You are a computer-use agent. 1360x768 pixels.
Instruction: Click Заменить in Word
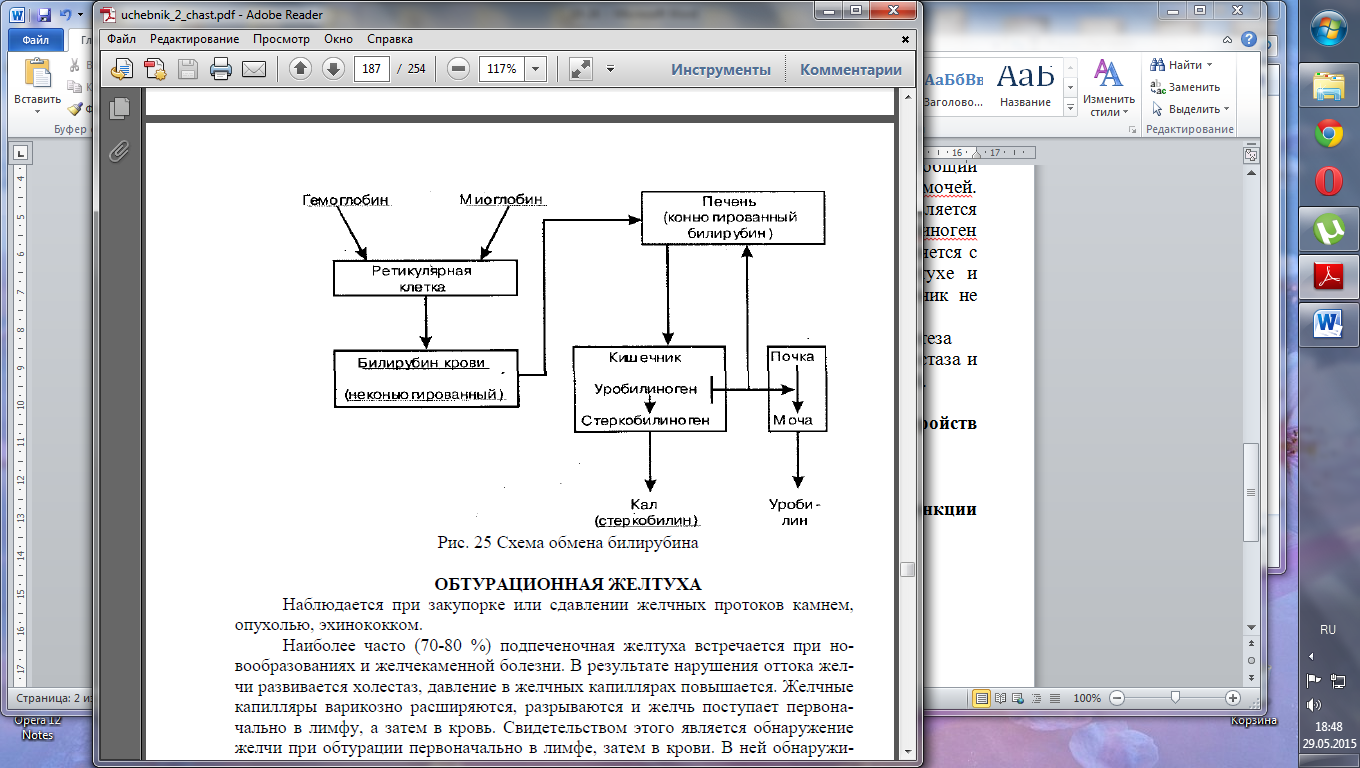point(1186,87)
